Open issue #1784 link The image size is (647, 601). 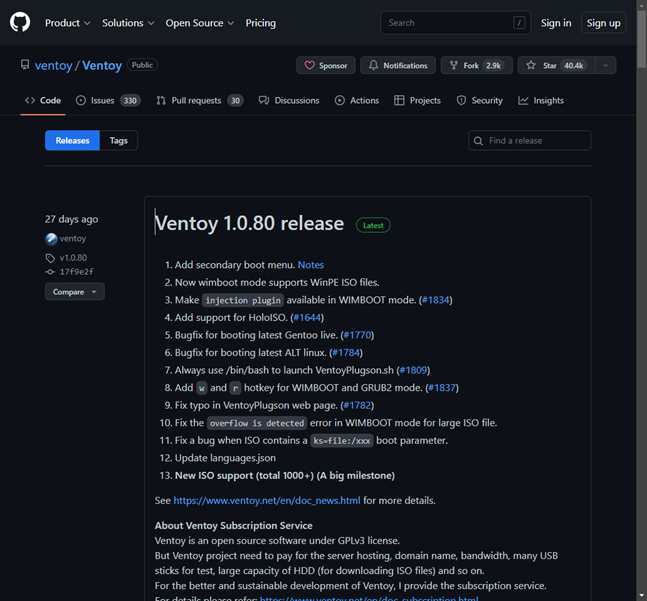click(x=346, y=353)
